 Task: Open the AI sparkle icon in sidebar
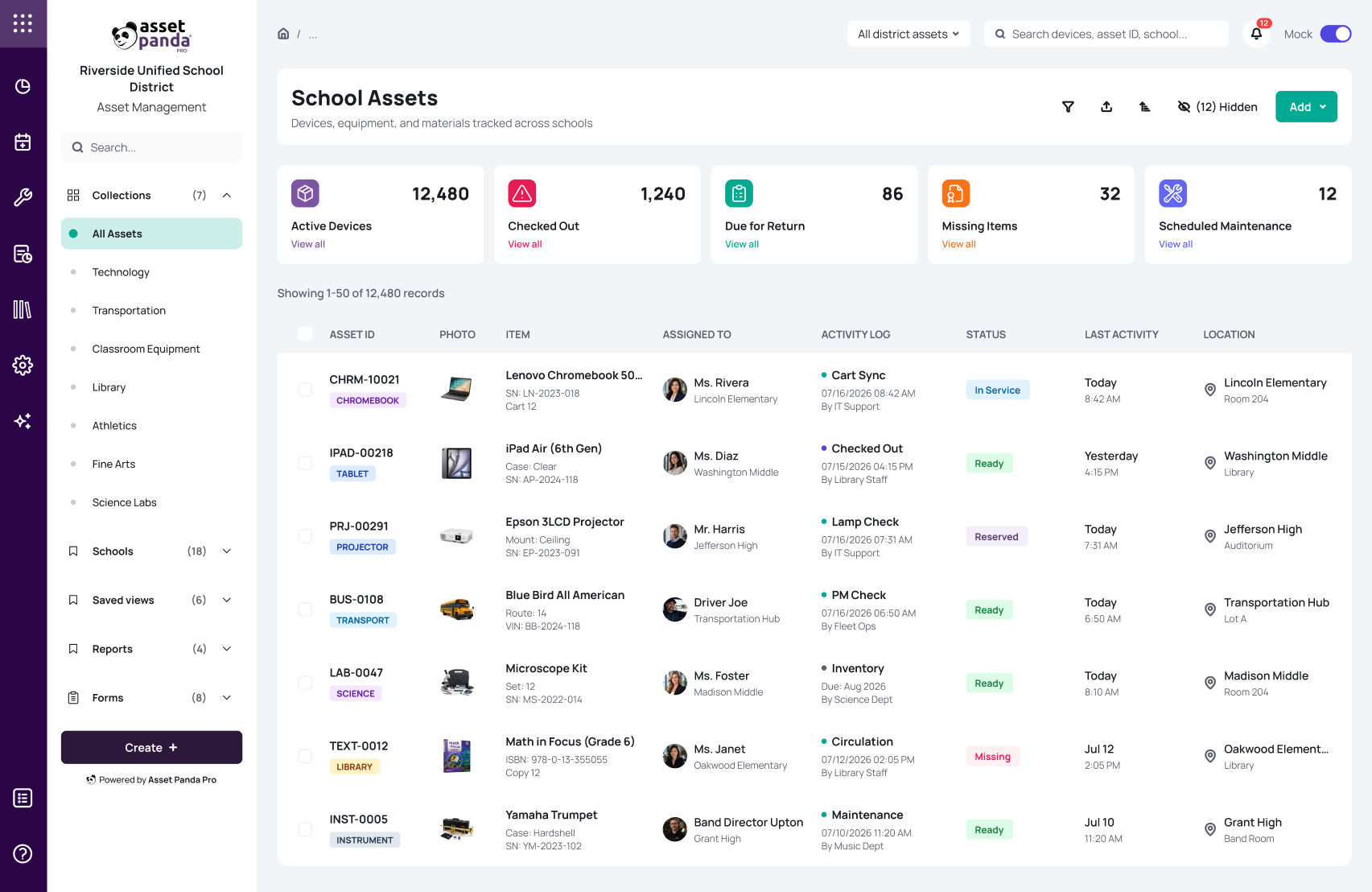(x=23, y=421)
